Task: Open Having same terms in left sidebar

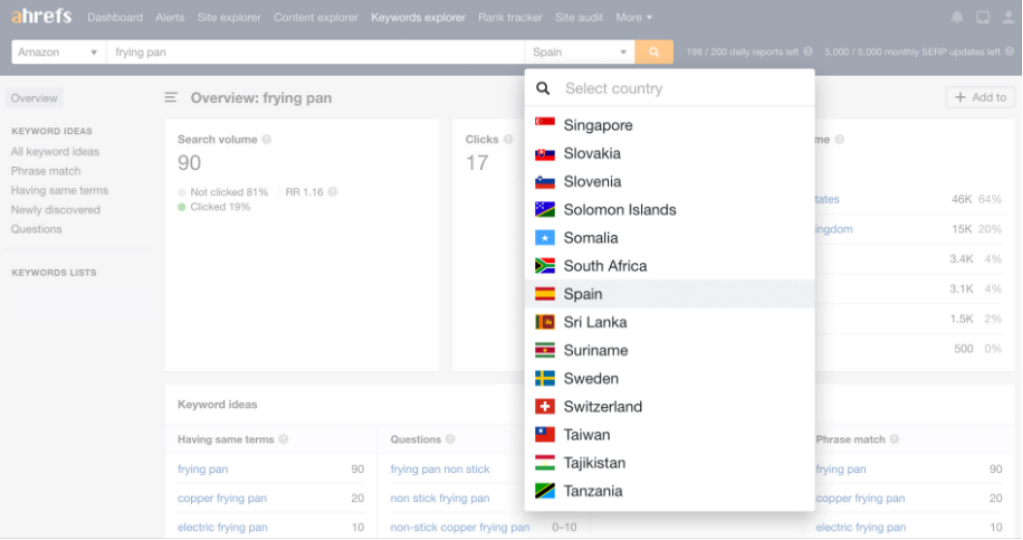Action: (x=59, y=190)
